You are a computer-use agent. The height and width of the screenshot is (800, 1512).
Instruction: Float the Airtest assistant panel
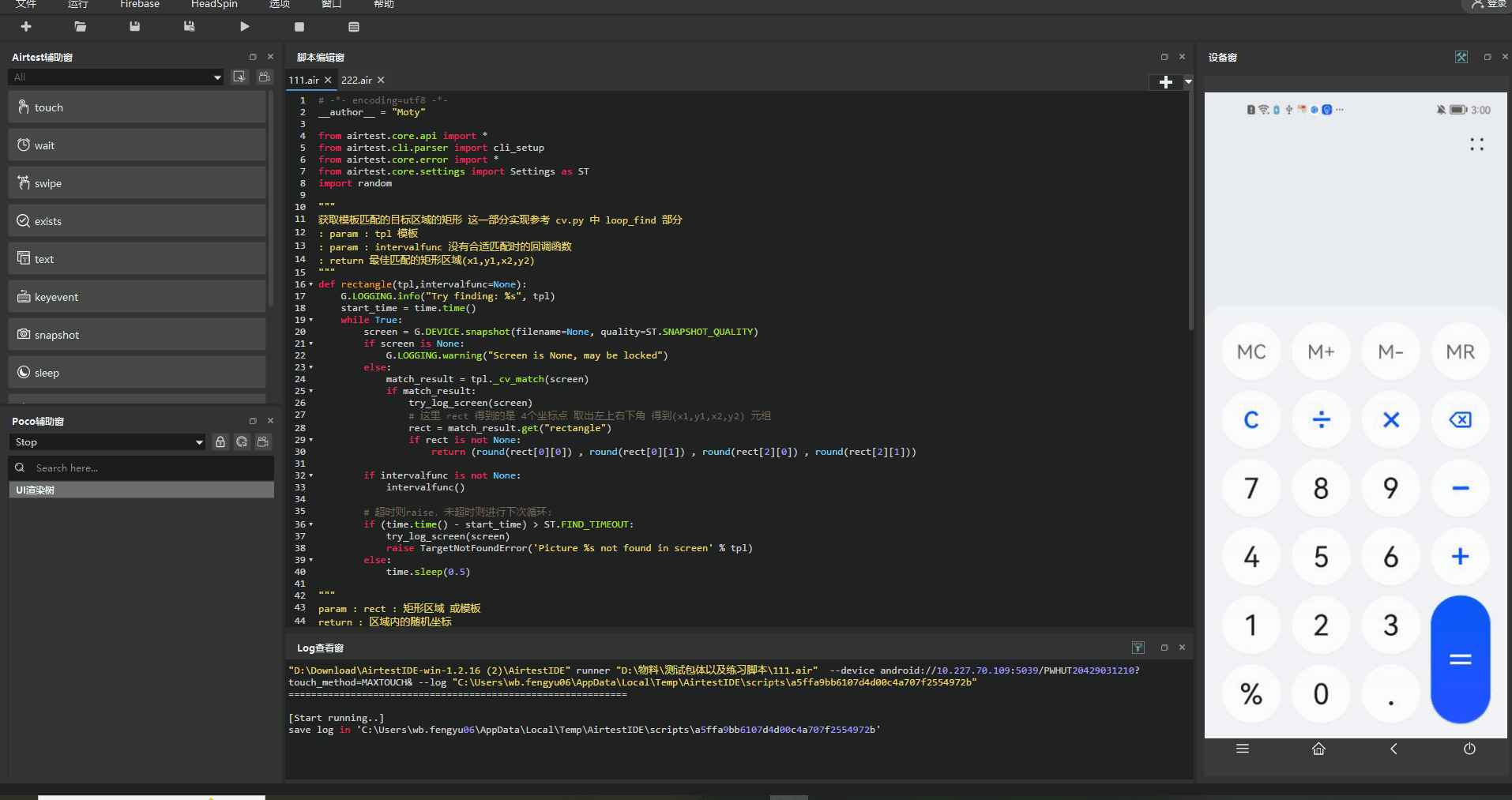253,57
